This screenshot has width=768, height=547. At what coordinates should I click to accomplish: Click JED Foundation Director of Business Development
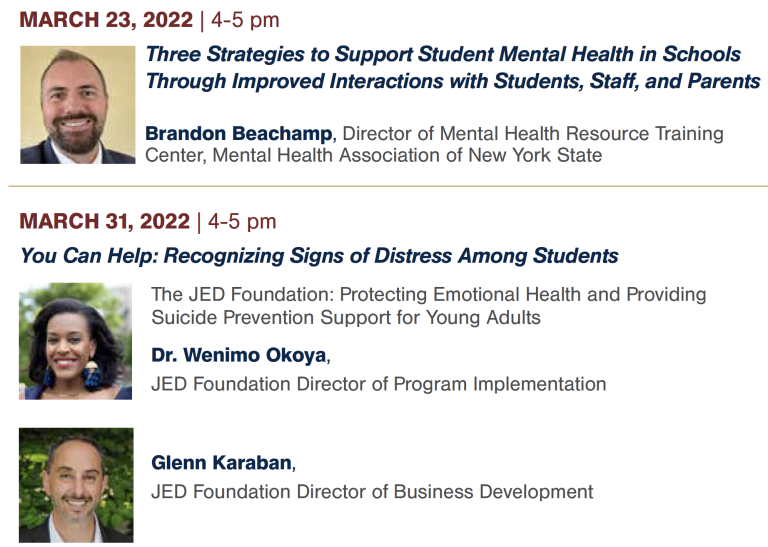pyautogui.click(x=372, y=492)
